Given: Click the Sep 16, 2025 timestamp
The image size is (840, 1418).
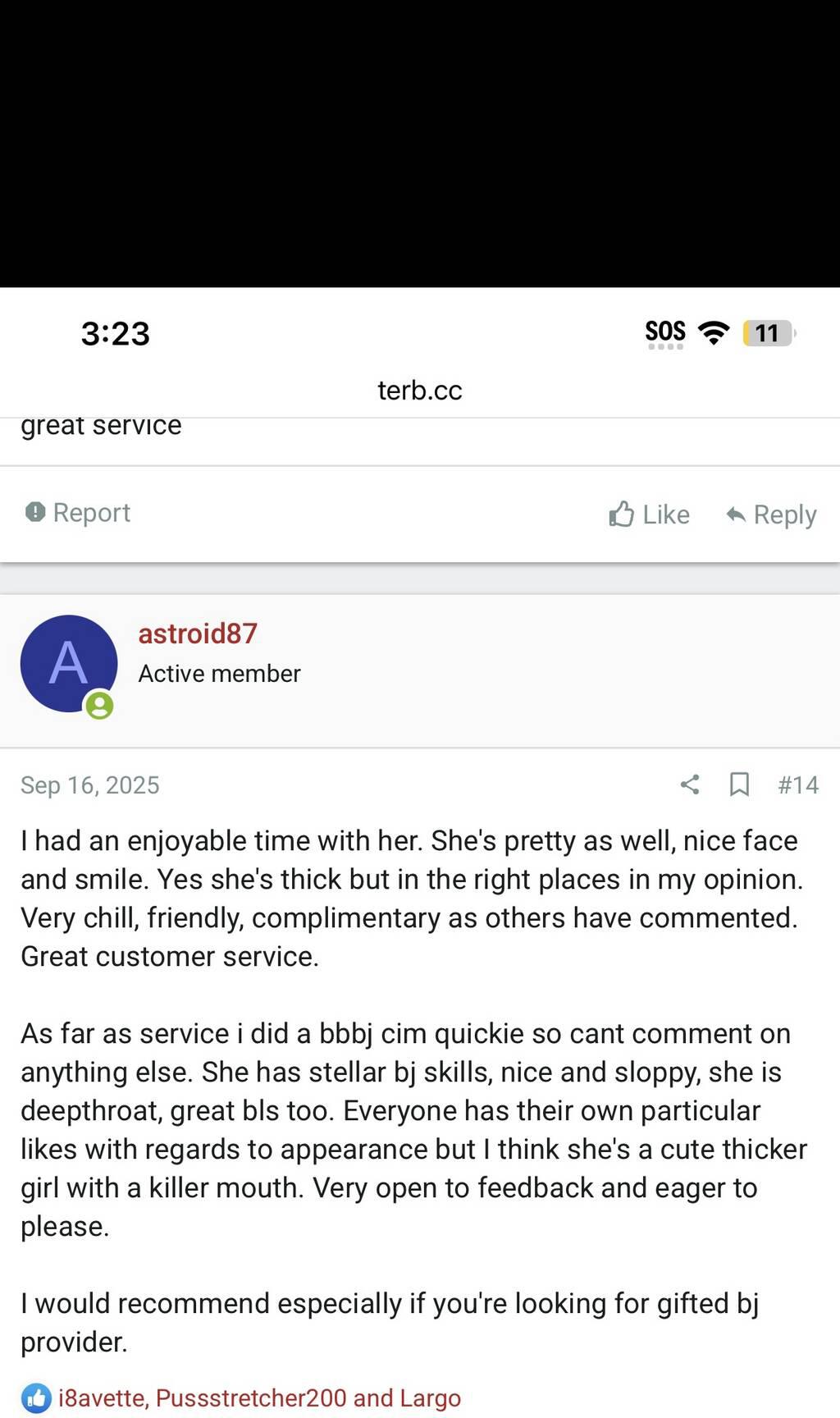Looking at the screenshot, I should coord(90,785).
